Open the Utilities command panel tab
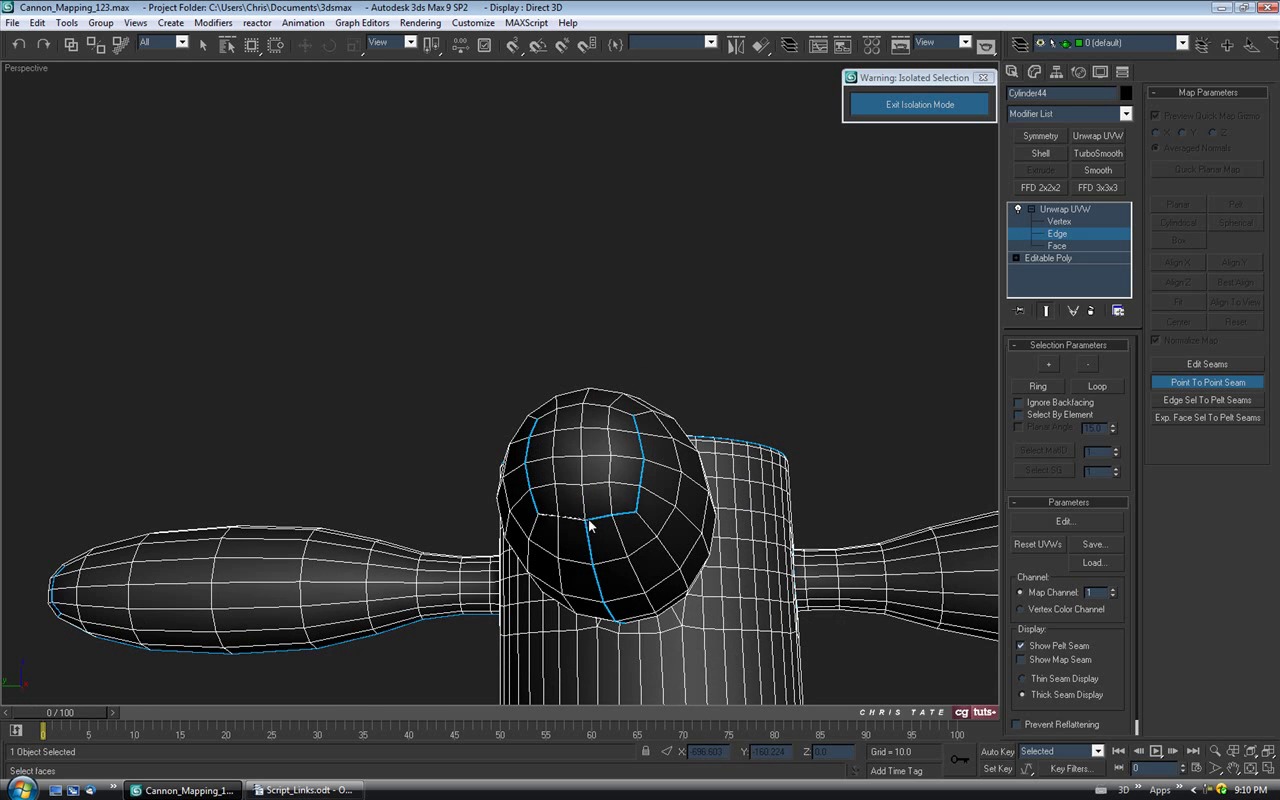 1122,72
